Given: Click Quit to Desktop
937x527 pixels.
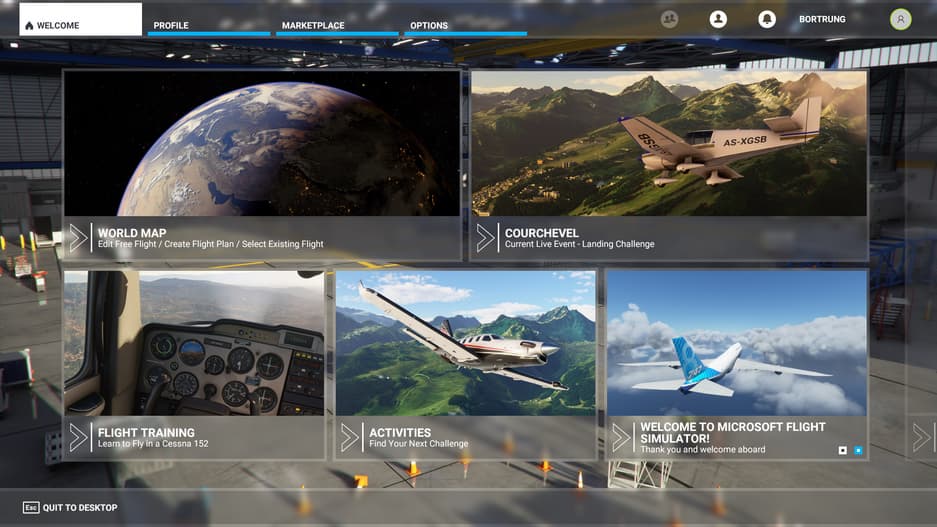Looking at the screenshot, I should (70, 507).
